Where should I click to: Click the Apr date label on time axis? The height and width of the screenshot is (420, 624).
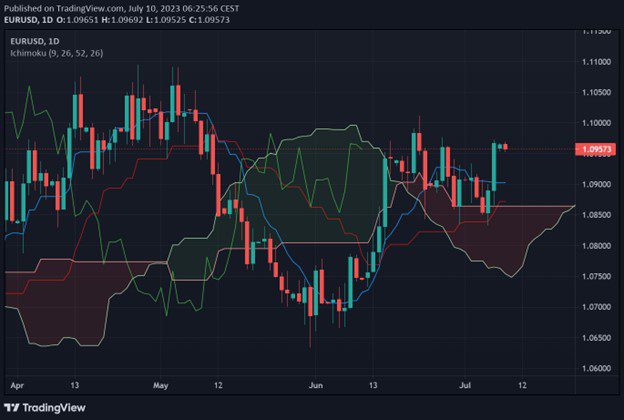[17, 385]
